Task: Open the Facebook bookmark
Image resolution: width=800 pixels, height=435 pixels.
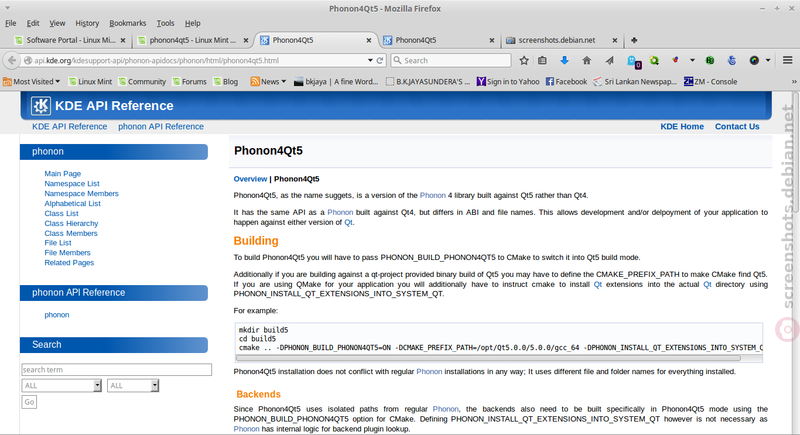Action: [566, 82]
